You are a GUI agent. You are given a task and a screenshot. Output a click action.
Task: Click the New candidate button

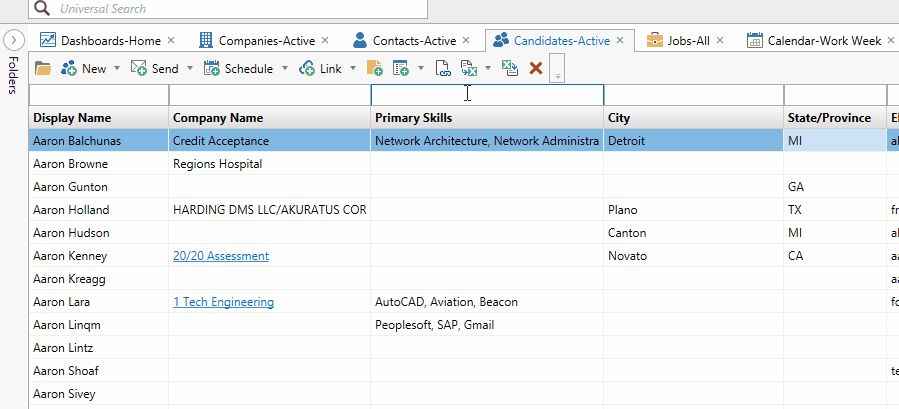click(x=84, y=69)
